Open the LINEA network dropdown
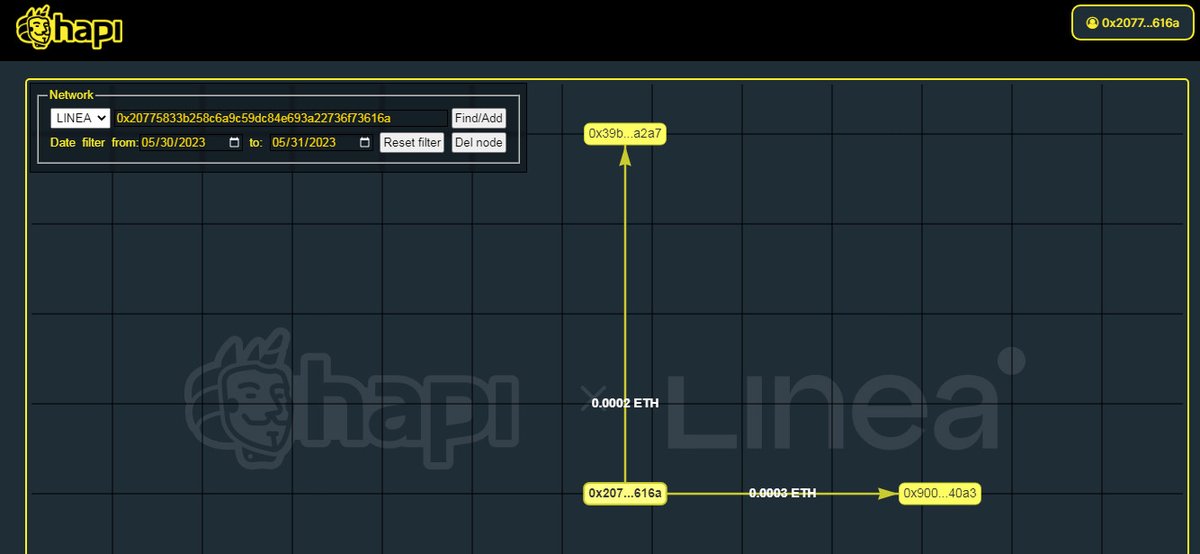The width and height of the screenshot is (1200, 554). tap(80, 118)
